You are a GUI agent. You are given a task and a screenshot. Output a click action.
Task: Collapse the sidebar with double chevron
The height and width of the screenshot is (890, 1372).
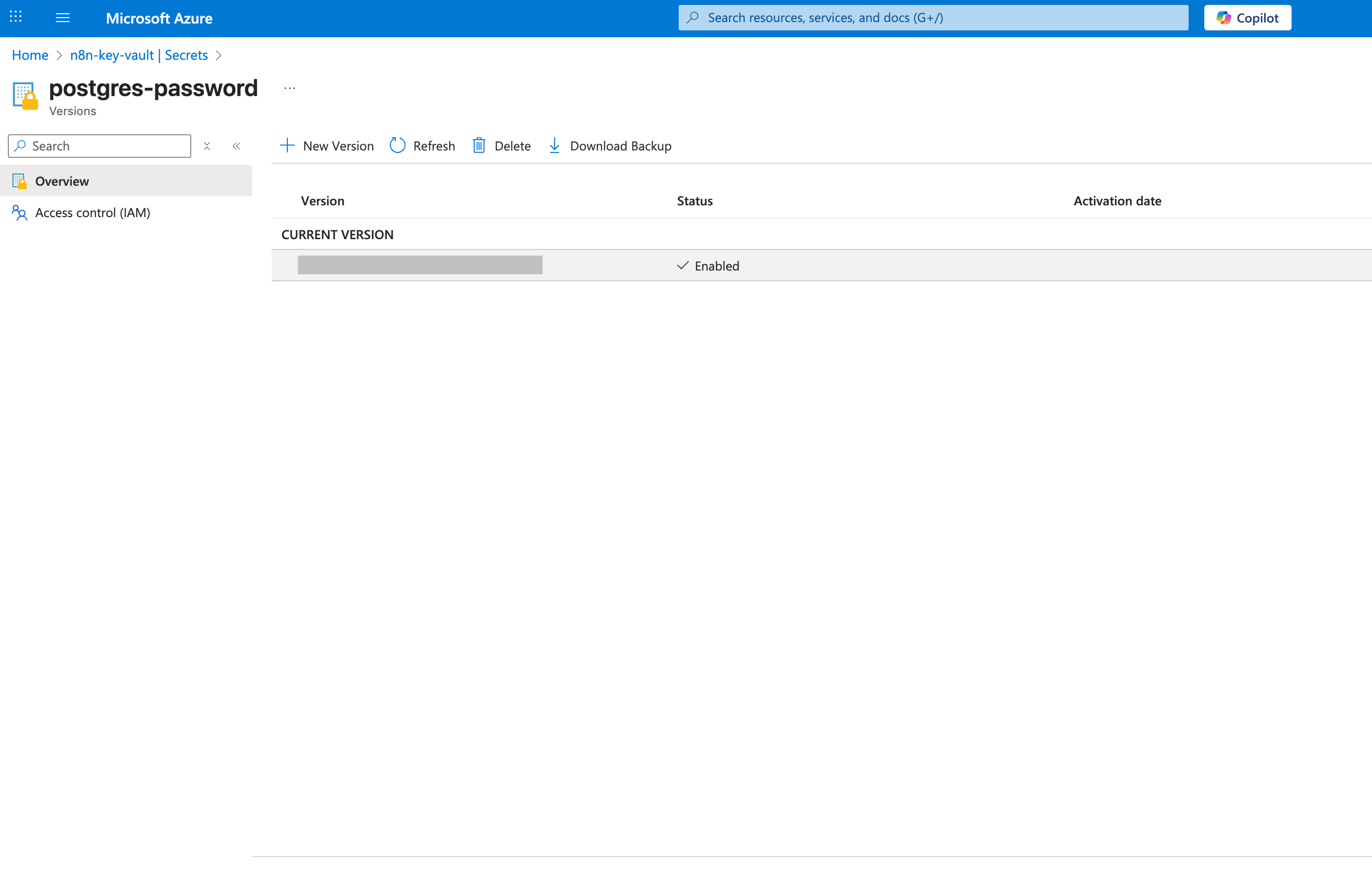click(x=236, y=146)
